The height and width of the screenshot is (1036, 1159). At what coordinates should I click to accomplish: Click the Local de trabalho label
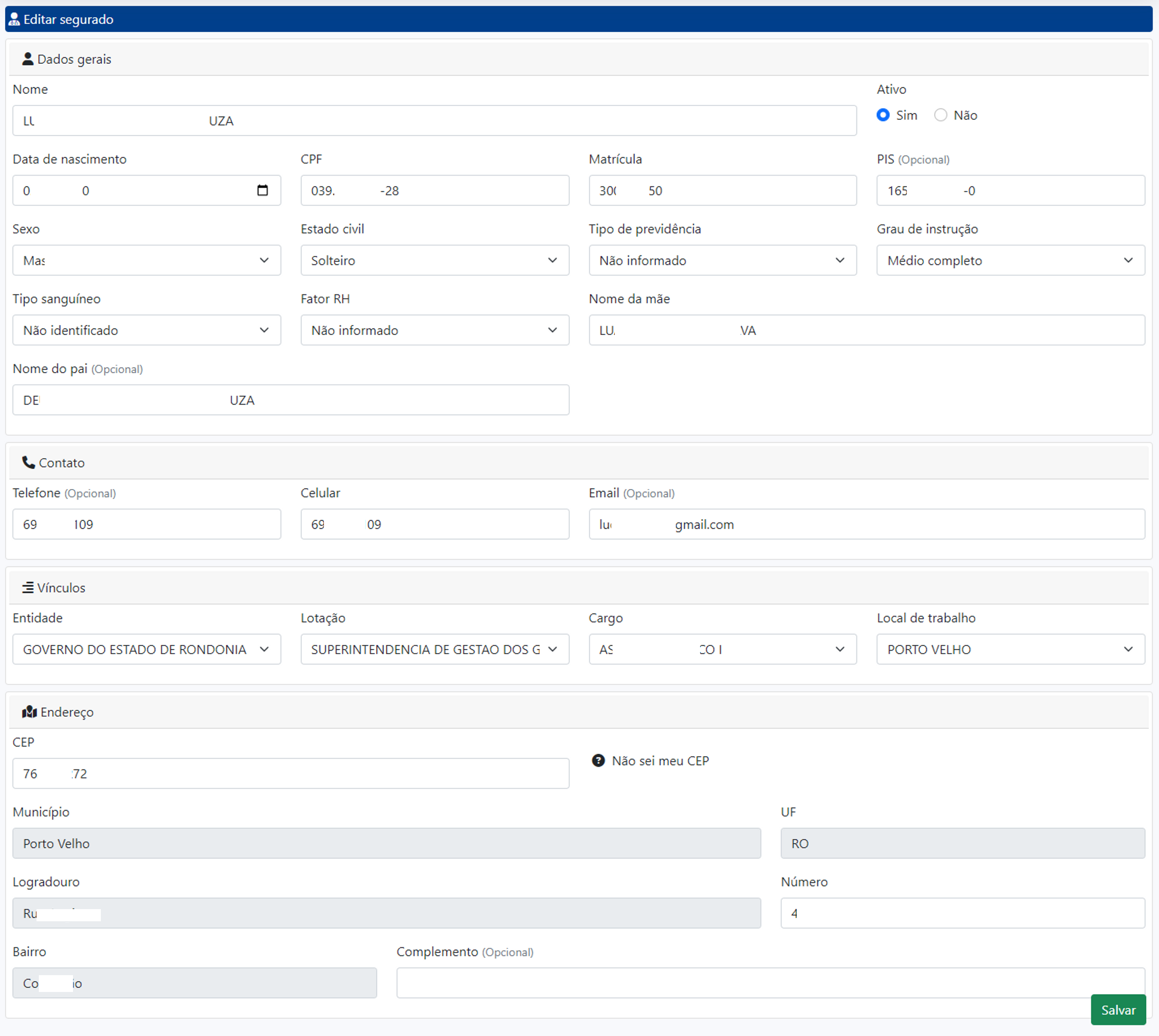(x=926, y=618)
